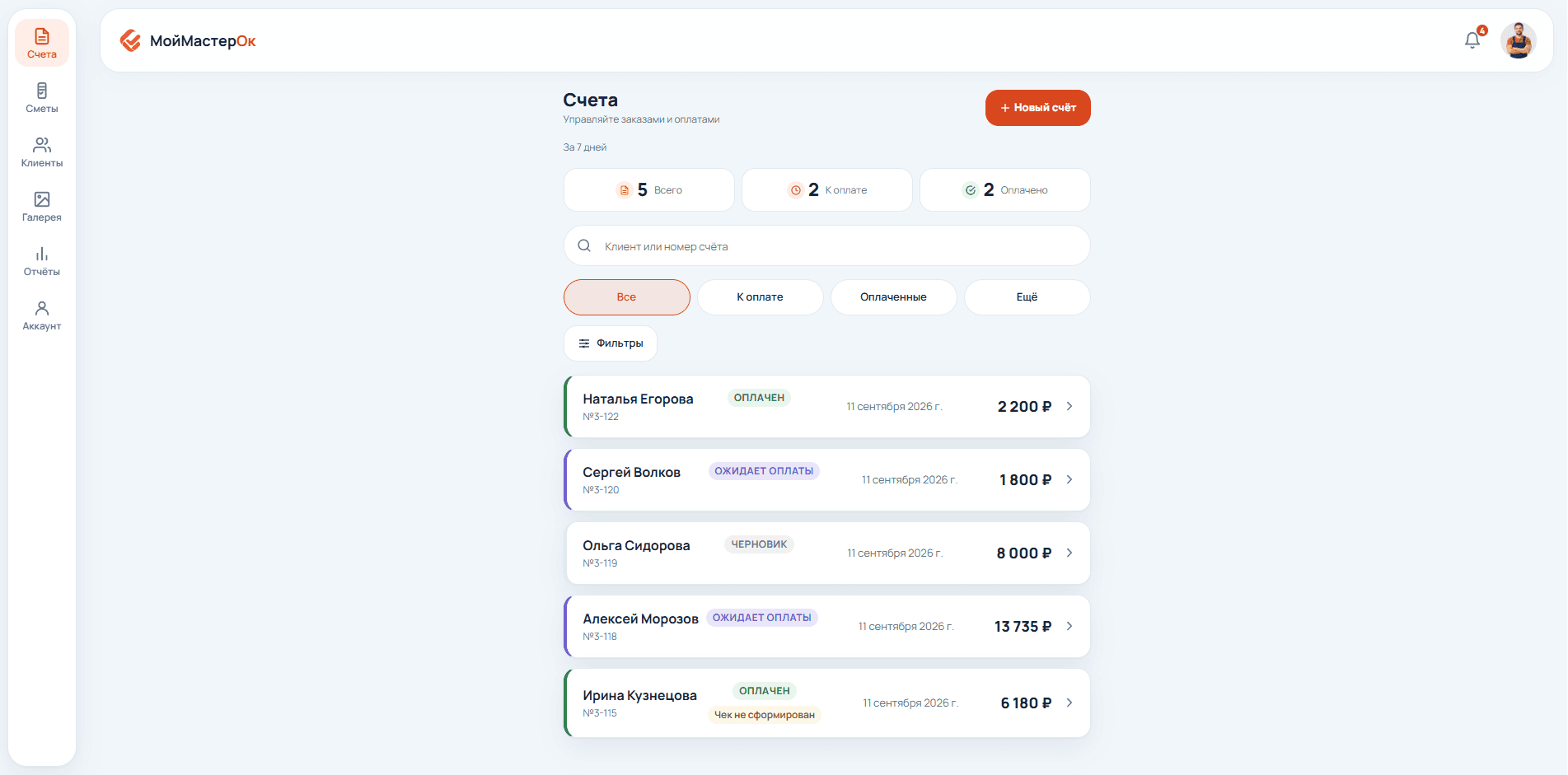Switch to the К оплате tab
1568x775 pixels.
coord(761,297)
